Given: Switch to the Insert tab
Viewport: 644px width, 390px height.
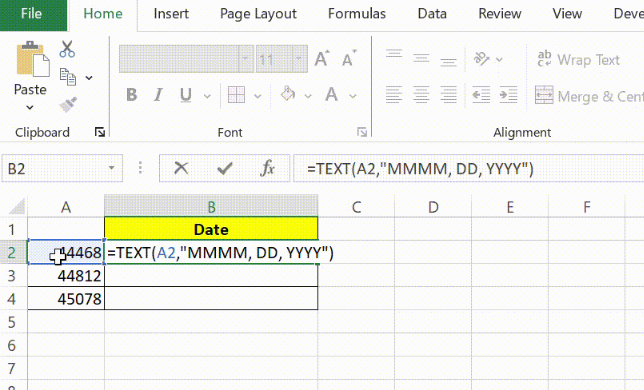Looking at the screenshot, I should pyautogui.click(x=171, y=14).
